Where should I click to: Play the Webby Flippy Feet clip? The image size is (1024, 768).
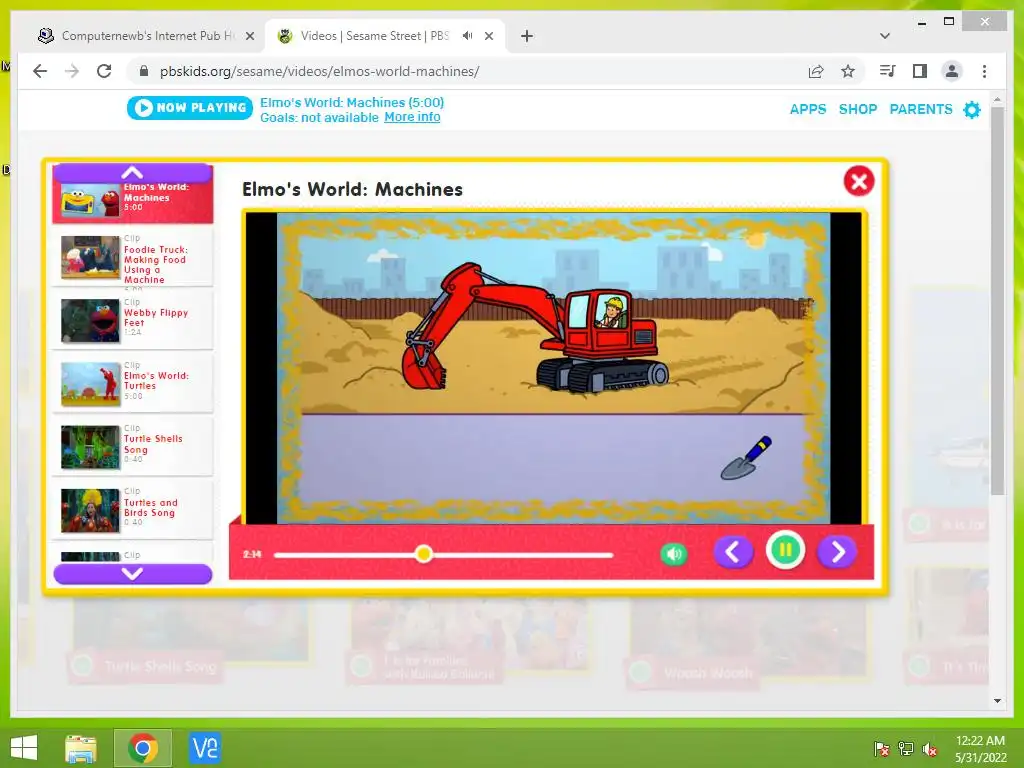pos(133,320)
